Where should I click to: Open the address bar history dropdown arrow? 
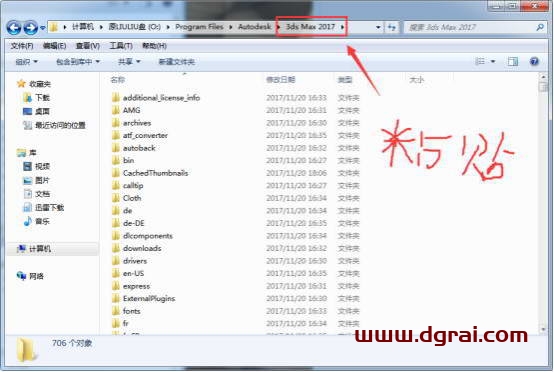coord(378,27)
